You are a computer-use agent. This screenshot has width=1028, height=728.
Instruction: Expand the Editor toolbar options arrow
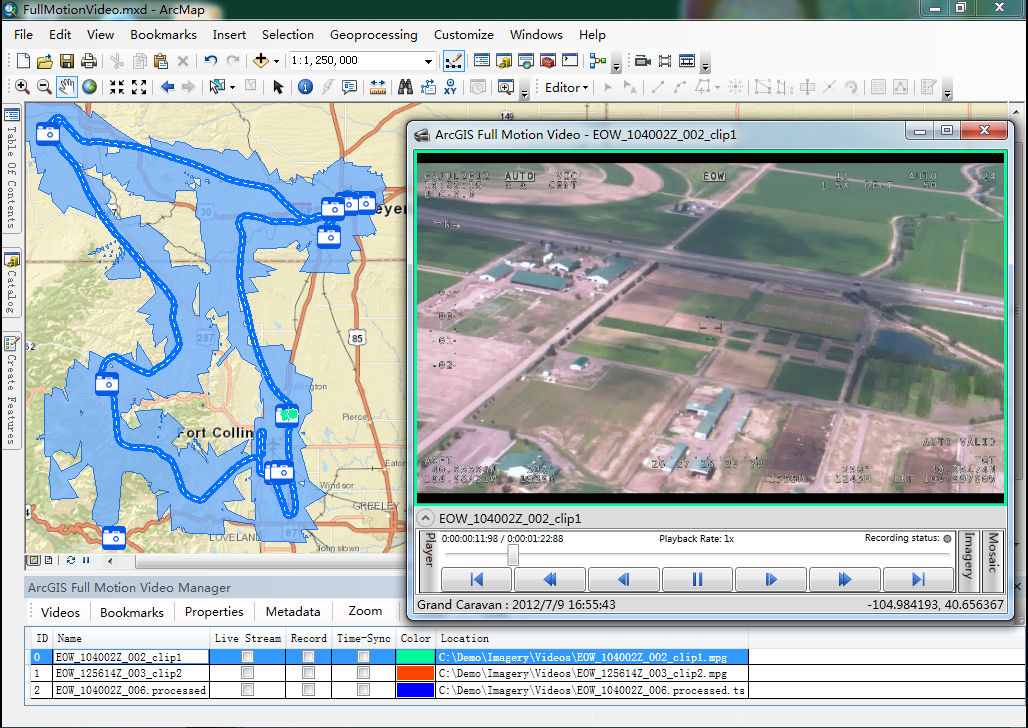click(x=947, y=92)
